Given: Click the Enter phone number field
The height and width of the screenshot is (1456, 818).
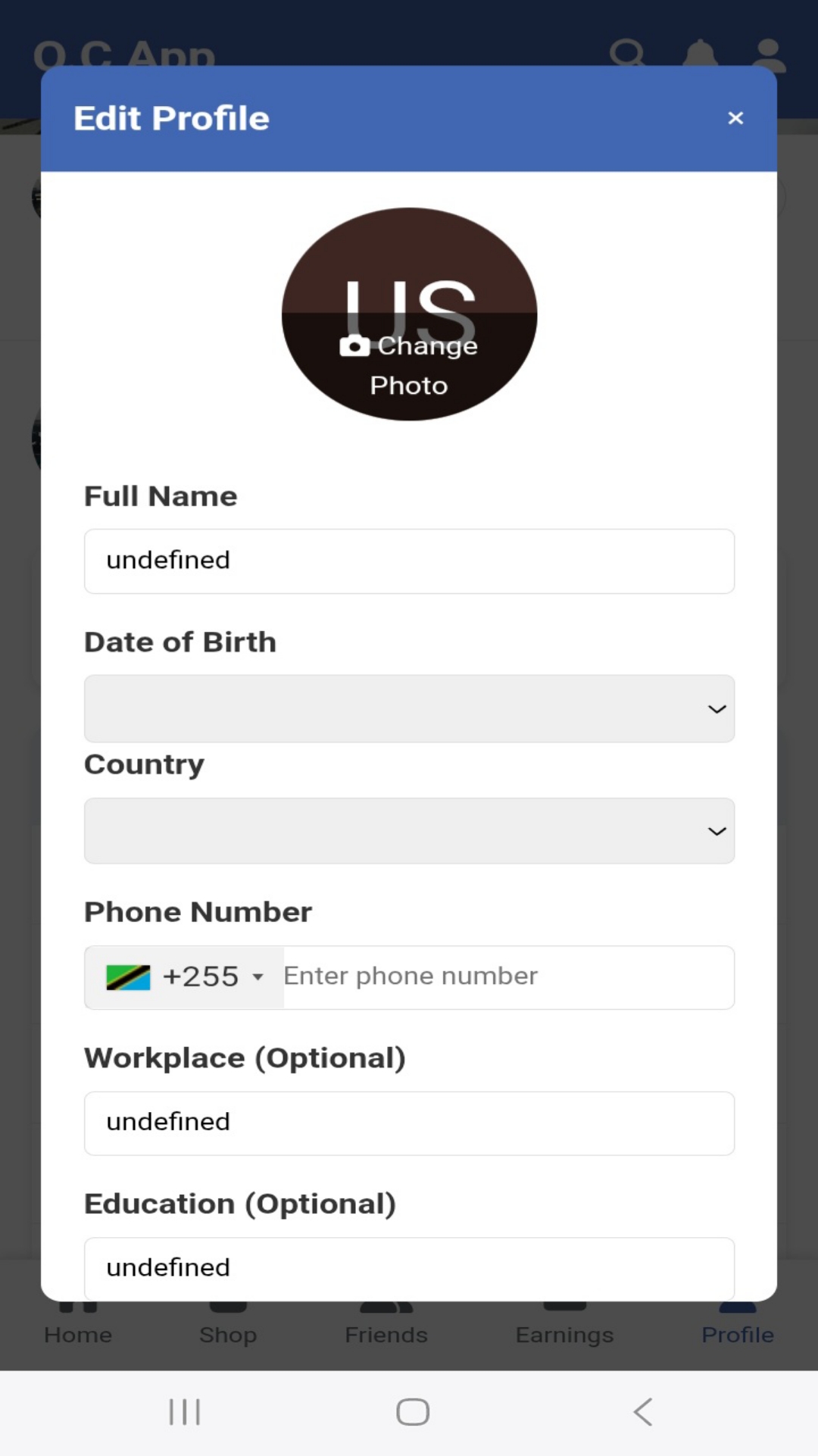Looking at the screenshot, I should coord(507,976).
